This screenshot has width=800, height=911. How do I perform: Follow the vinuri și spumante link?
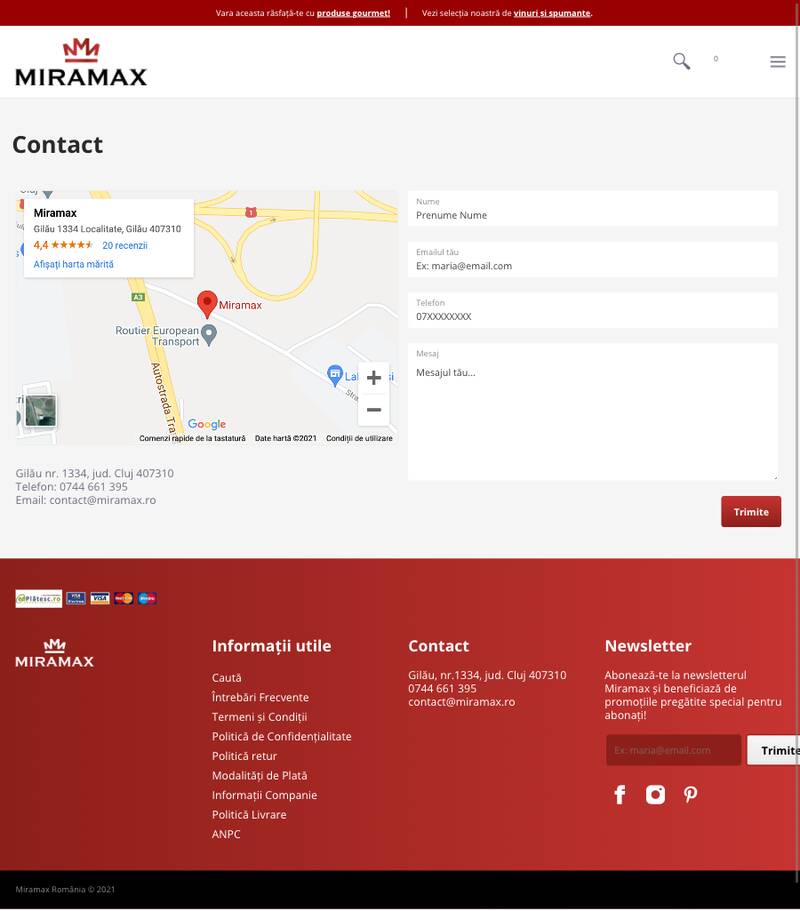point(552,13)
